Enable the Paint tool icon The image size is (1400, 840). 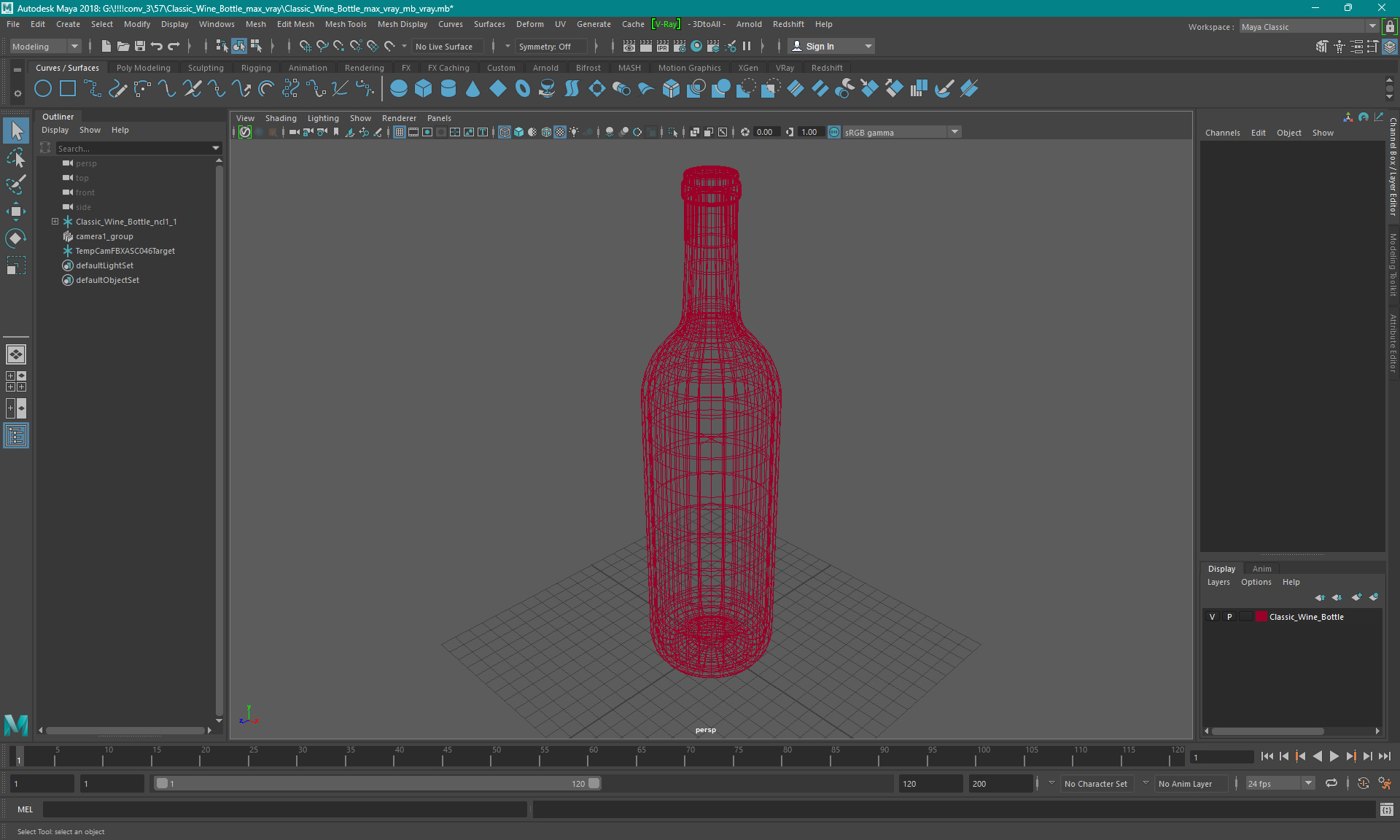click(17, 184)
